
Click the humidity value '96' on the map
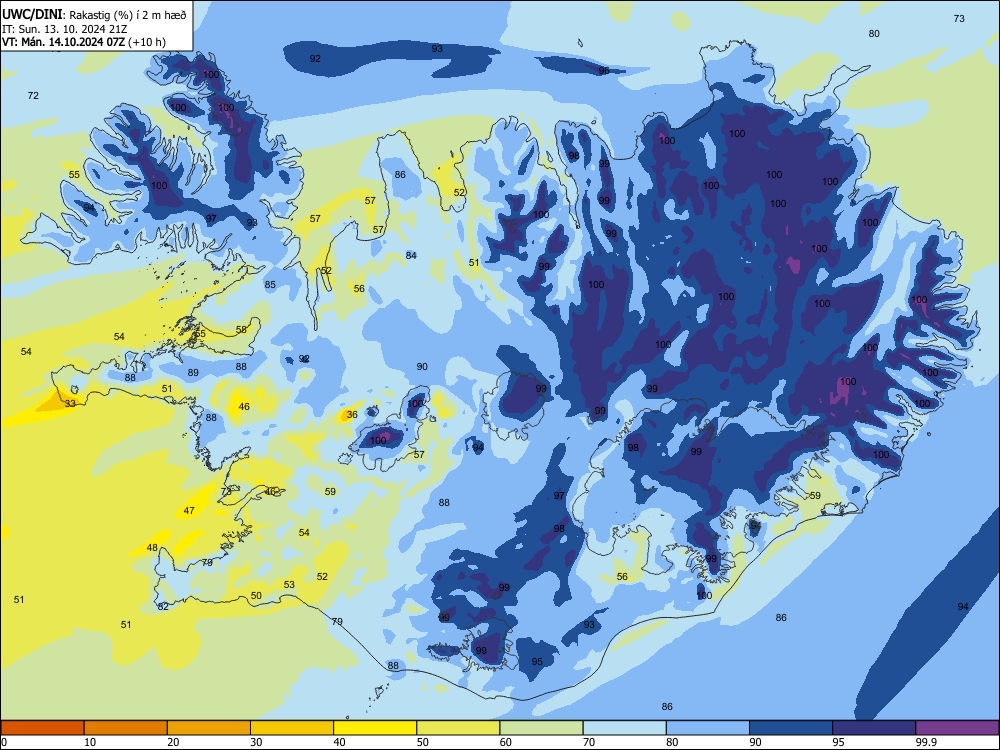tap(604, 70)
